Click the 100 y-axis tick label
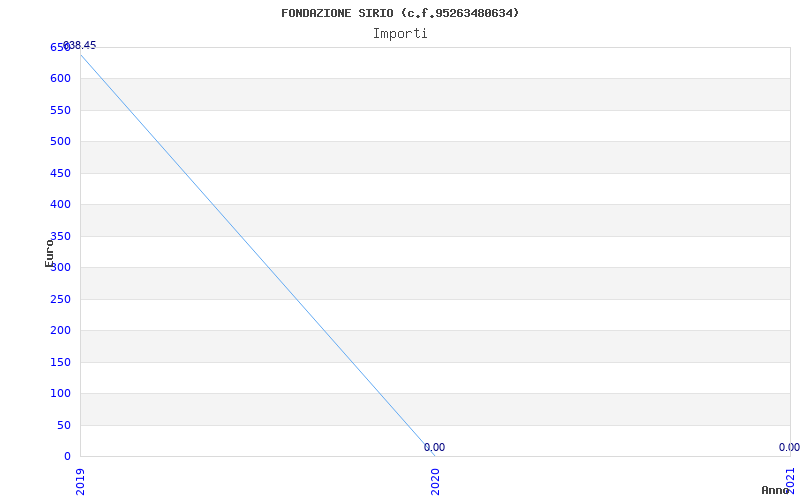Image resolution: width=800 pixels, height=500 pixels. click(x=60, y=393)
